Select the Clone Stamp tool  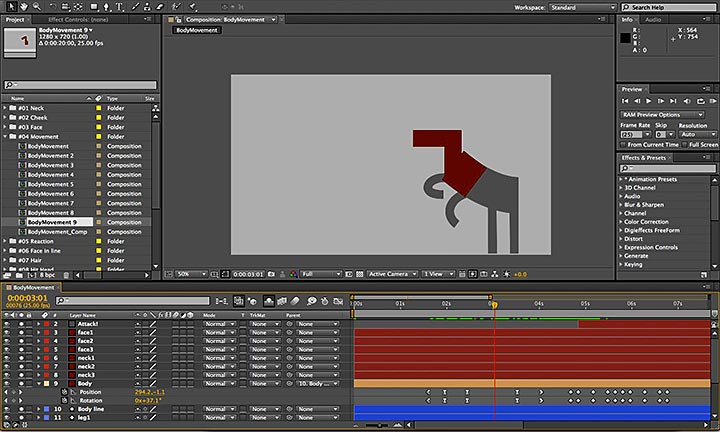pyautogui.click(x=147, y=6)
